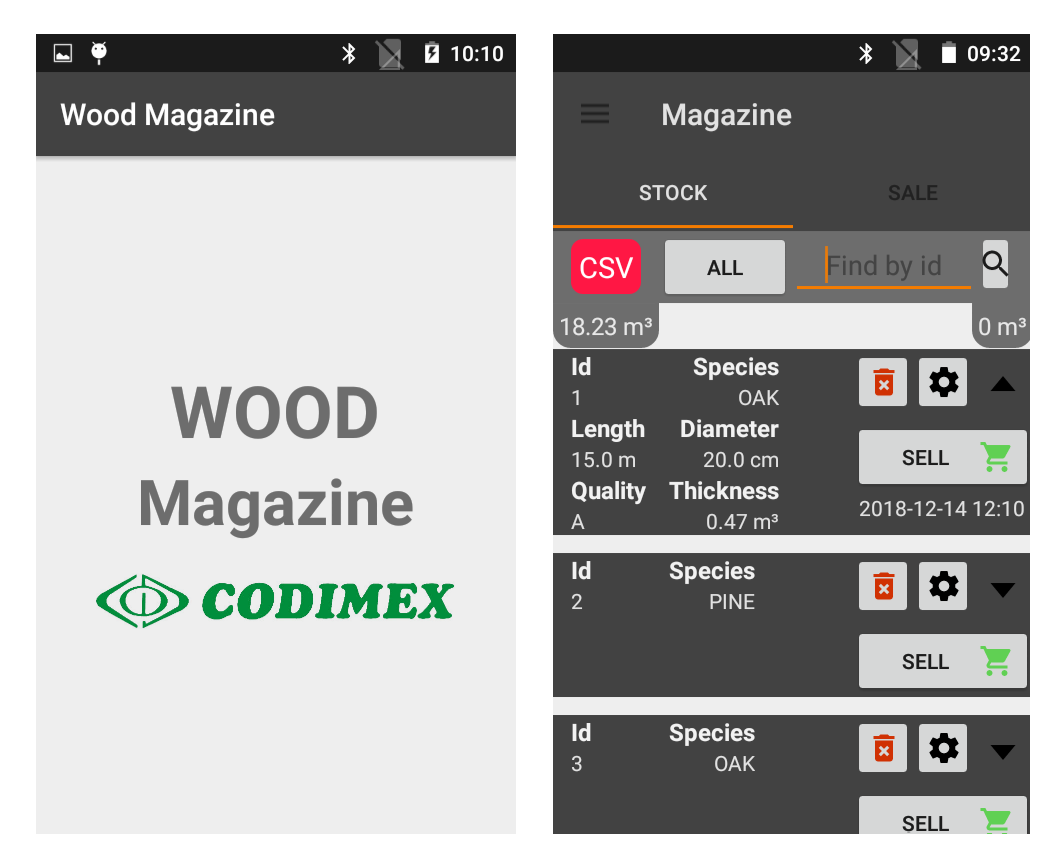The width and height of the screenshot is (1064, 866).
Task: Tap the magnifier search icon
Action: [995, 264]
